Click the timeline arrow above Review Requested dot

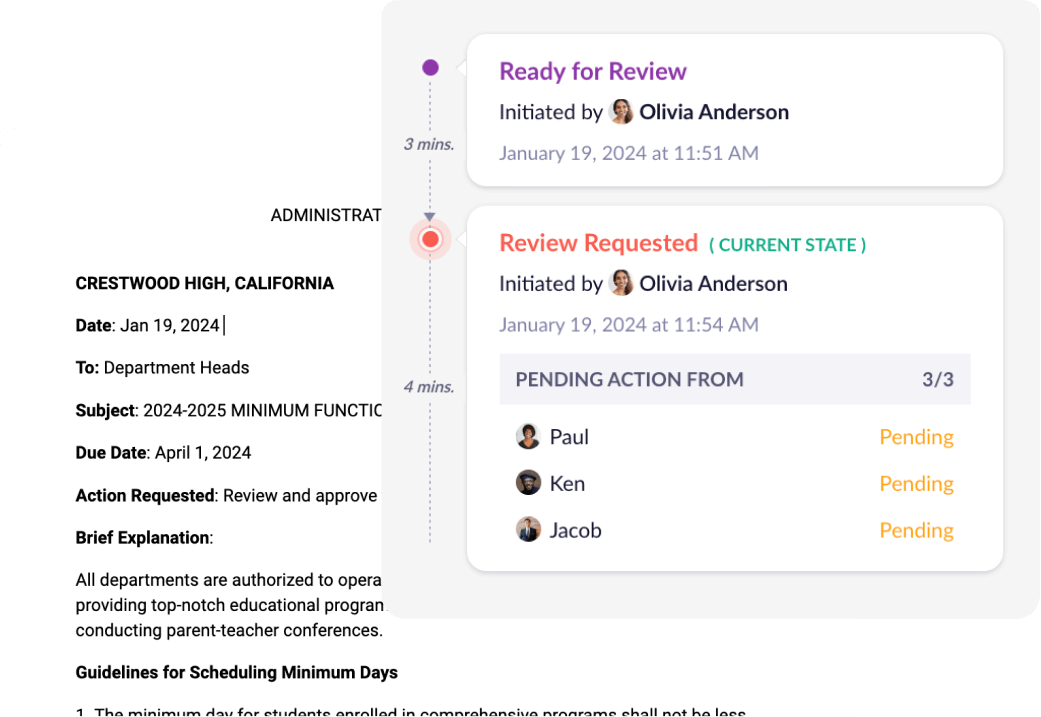430,217
